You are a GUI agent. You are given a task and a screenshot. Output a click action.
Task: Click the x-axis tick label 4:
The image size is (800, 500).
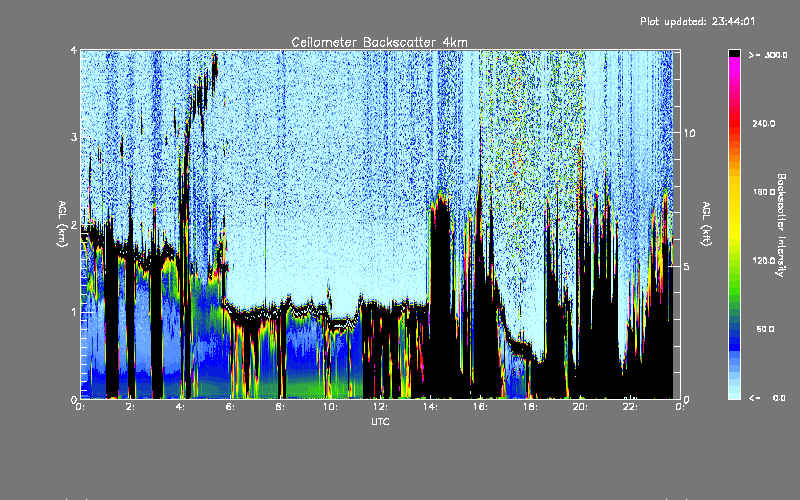point(181,407)
